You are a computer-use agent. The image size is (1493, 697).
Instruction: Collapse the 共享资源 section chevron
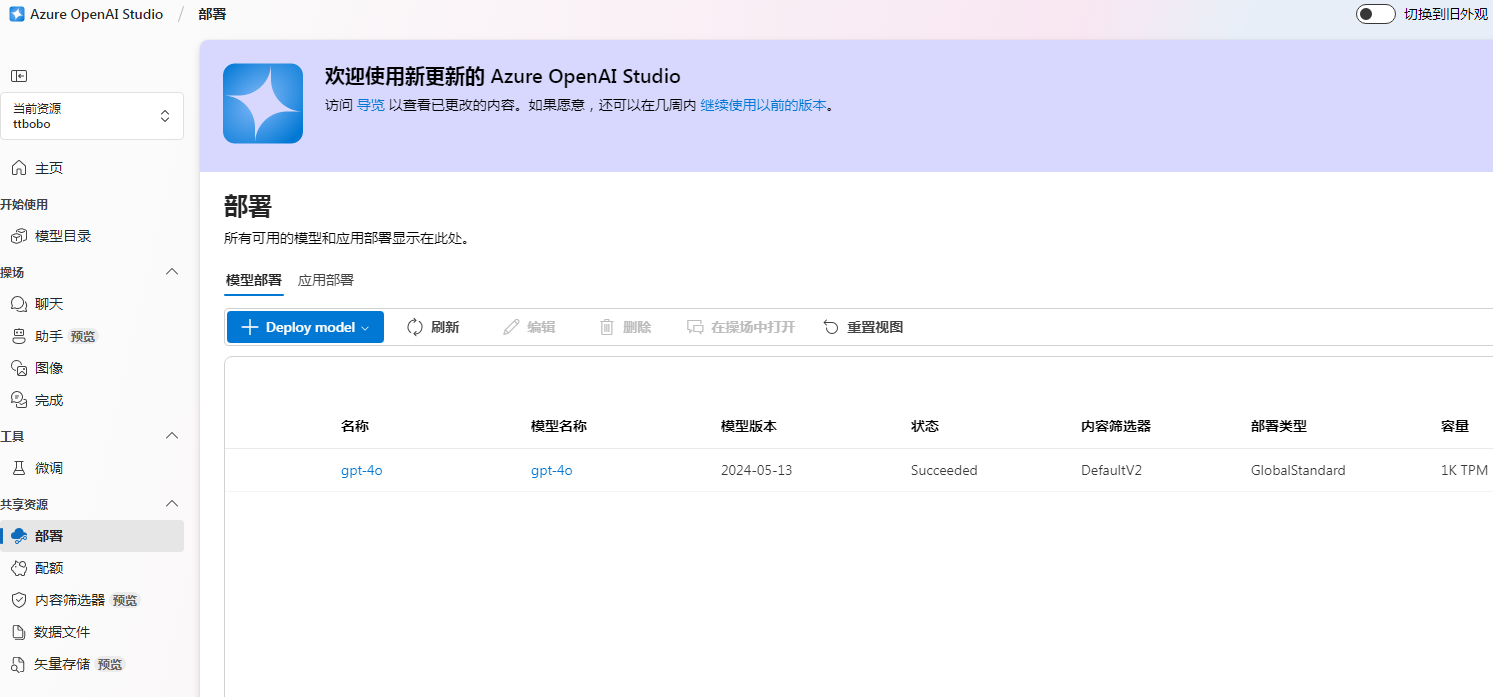pyautogui.click(x=172, y=504)
